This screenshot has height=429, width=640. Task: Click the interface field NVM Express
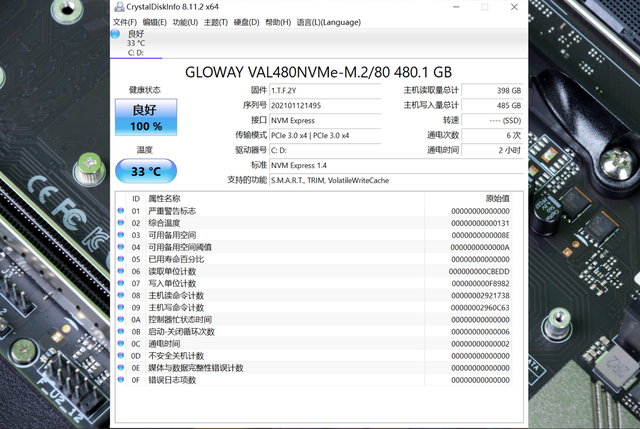(325, 120)
